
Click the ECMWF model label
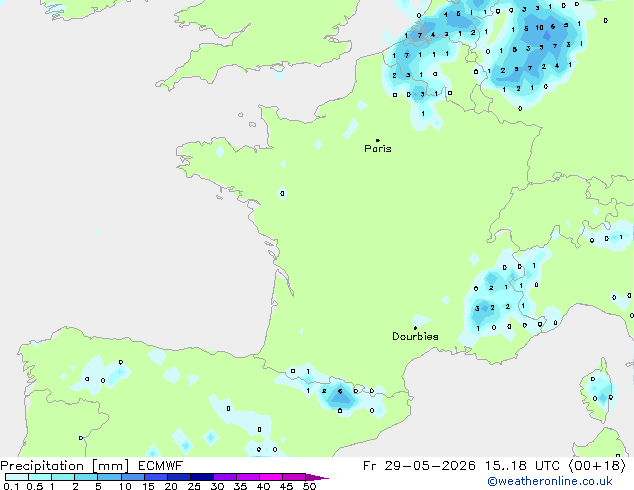161,466
